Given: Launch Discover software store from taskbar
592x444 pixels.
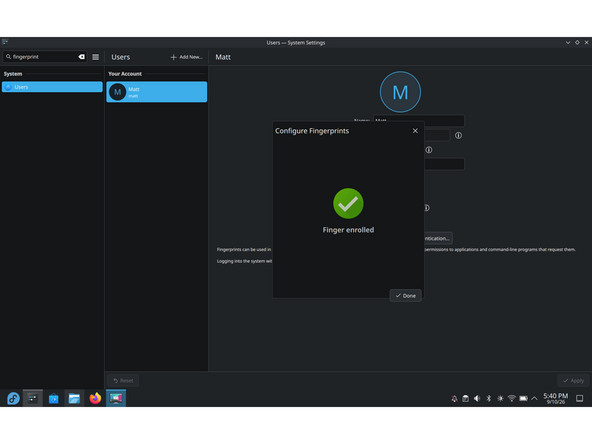Looking at the screenshot, I should [x=54, y=398].
